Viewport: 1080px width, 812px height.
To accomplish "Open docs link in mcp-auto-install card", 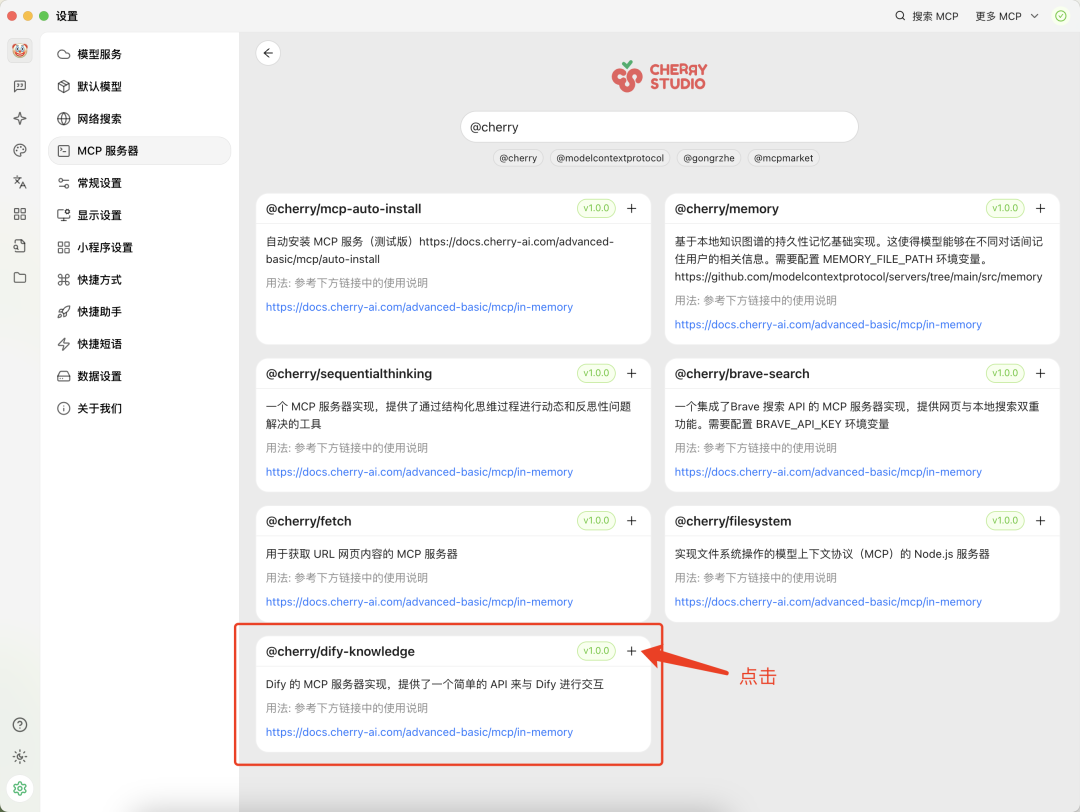I will (419, 307).
